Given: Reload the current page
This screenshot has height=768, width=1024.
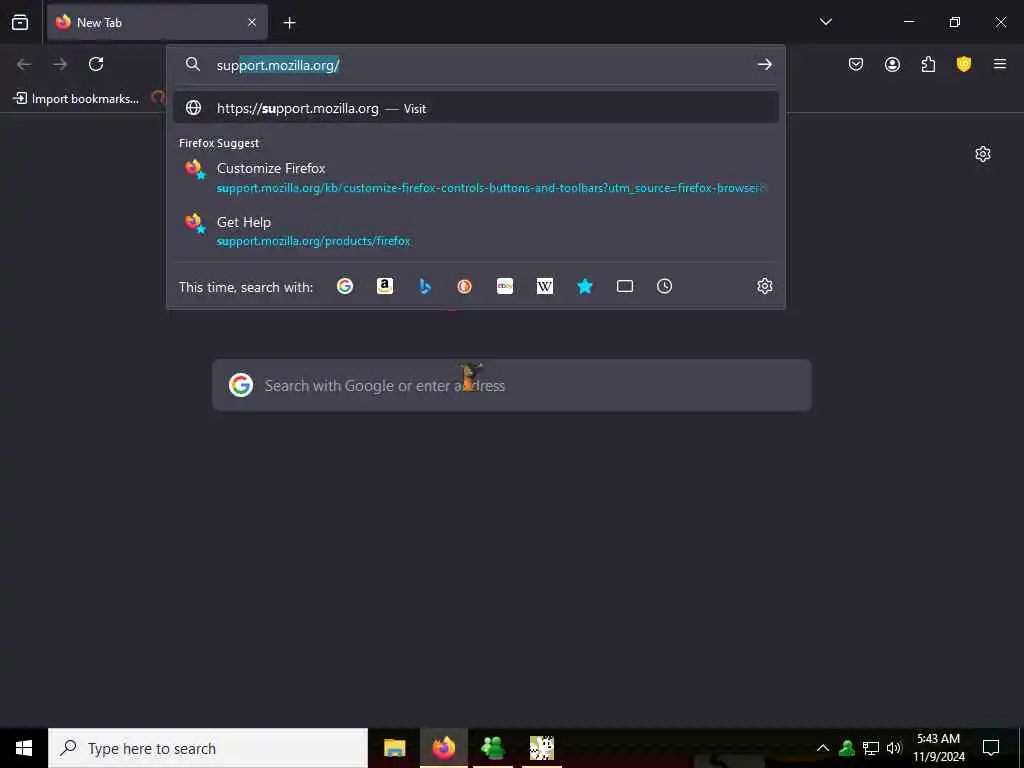Looking at the screenshot, I should [96, 64].
